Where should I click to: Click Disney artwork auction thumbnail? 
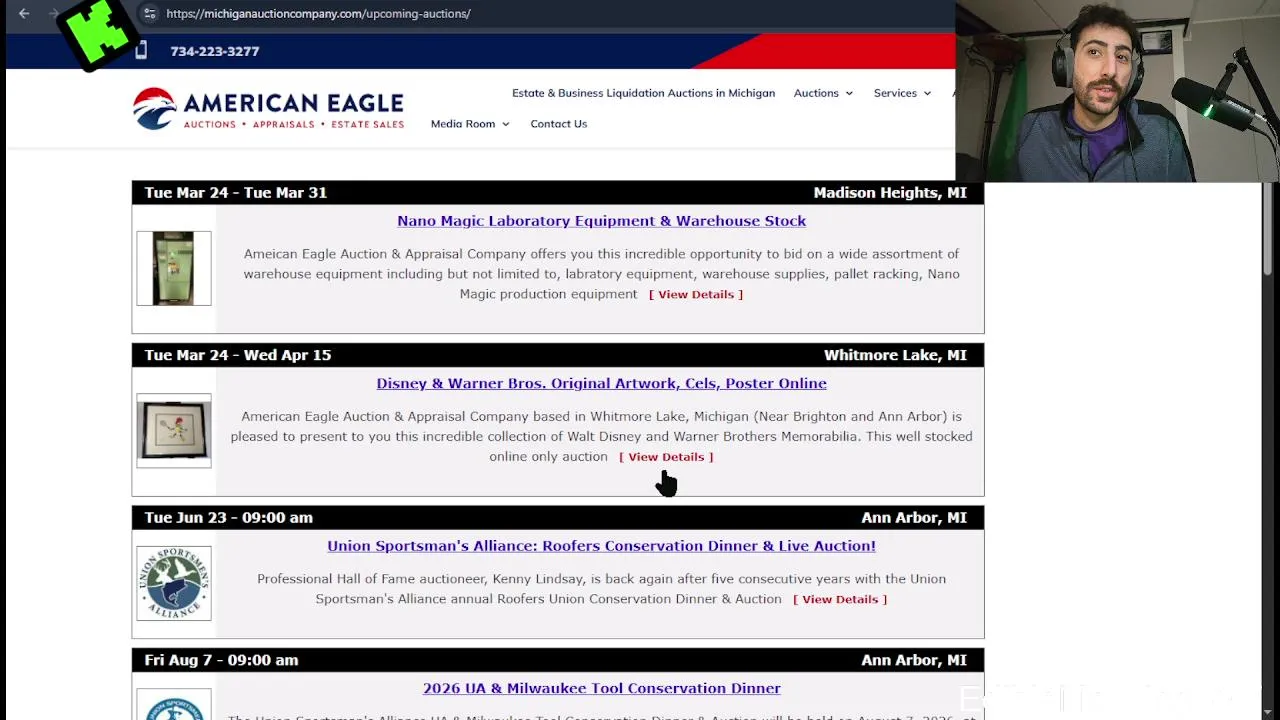tap(174, 431)
